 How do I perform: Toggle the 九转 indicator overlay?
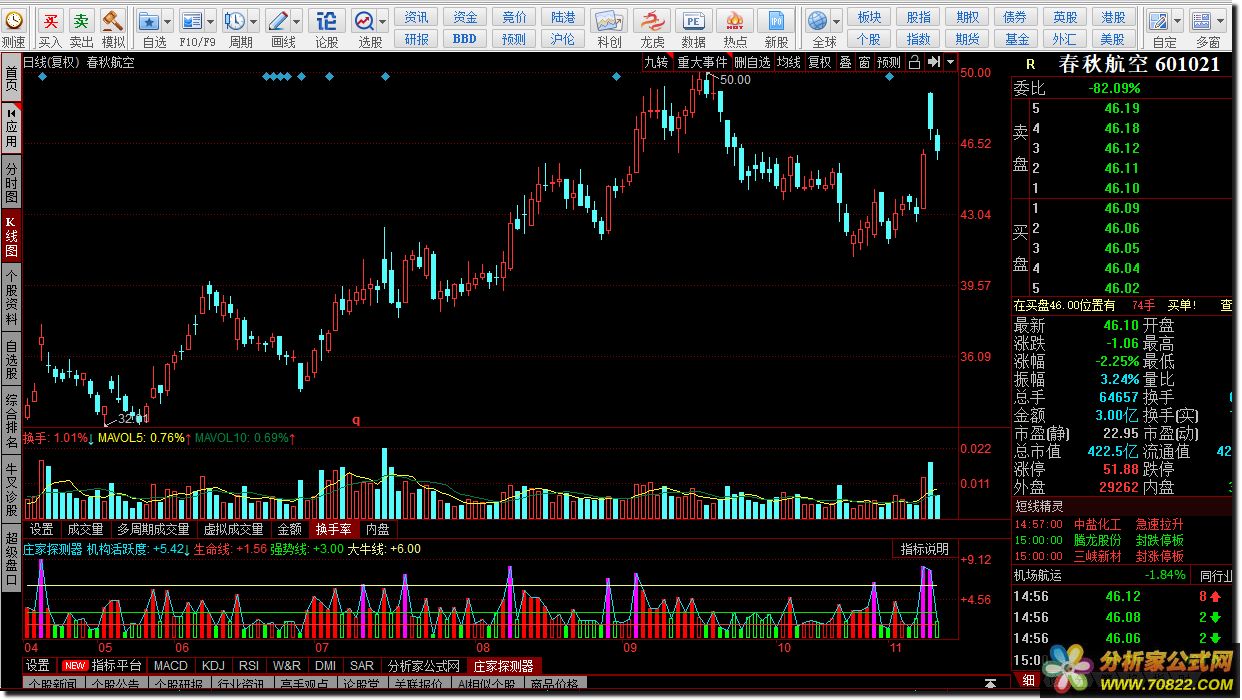click(656, 62)
